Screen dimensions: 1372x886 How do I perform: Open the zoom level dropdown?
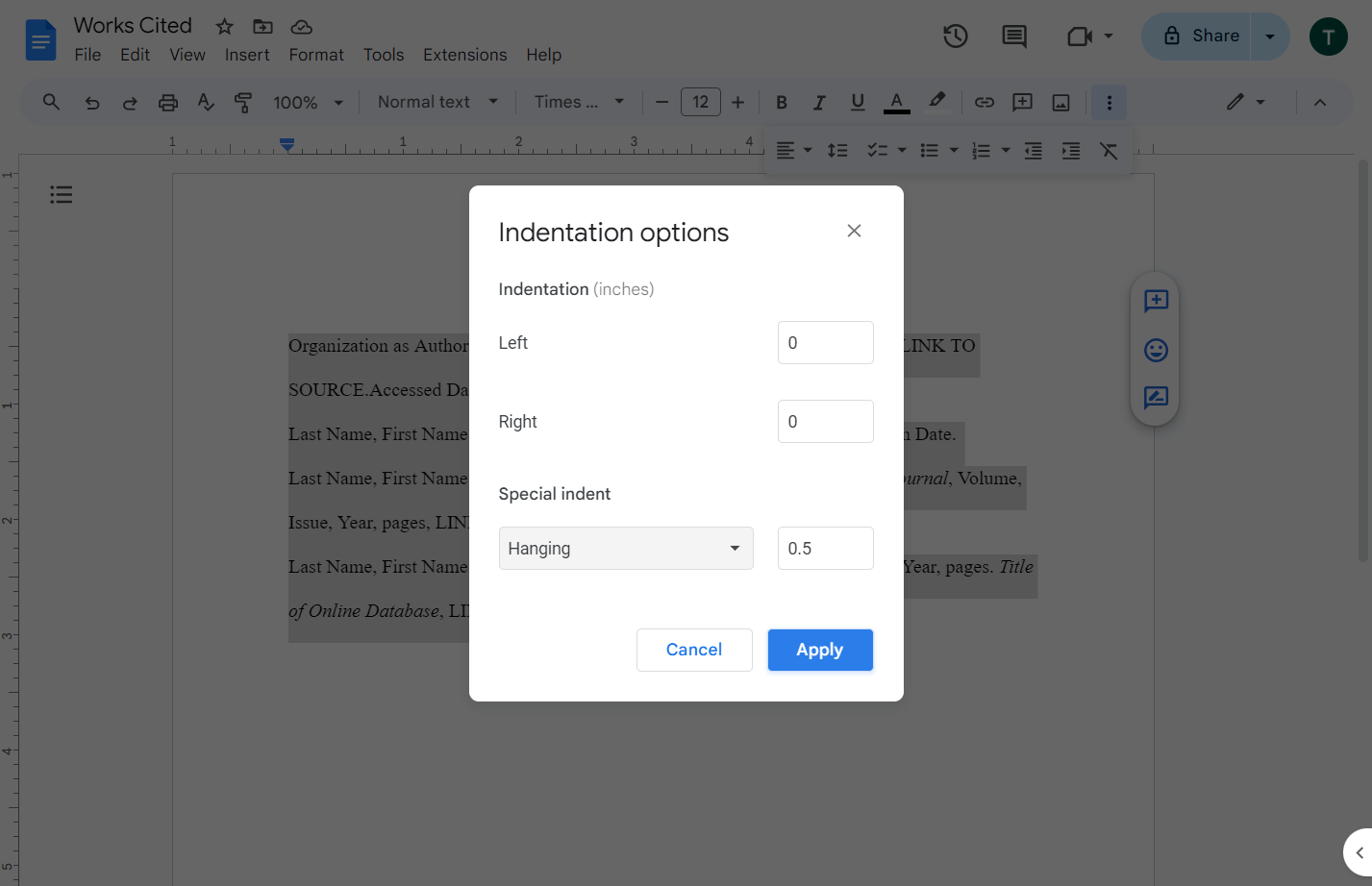309,102
